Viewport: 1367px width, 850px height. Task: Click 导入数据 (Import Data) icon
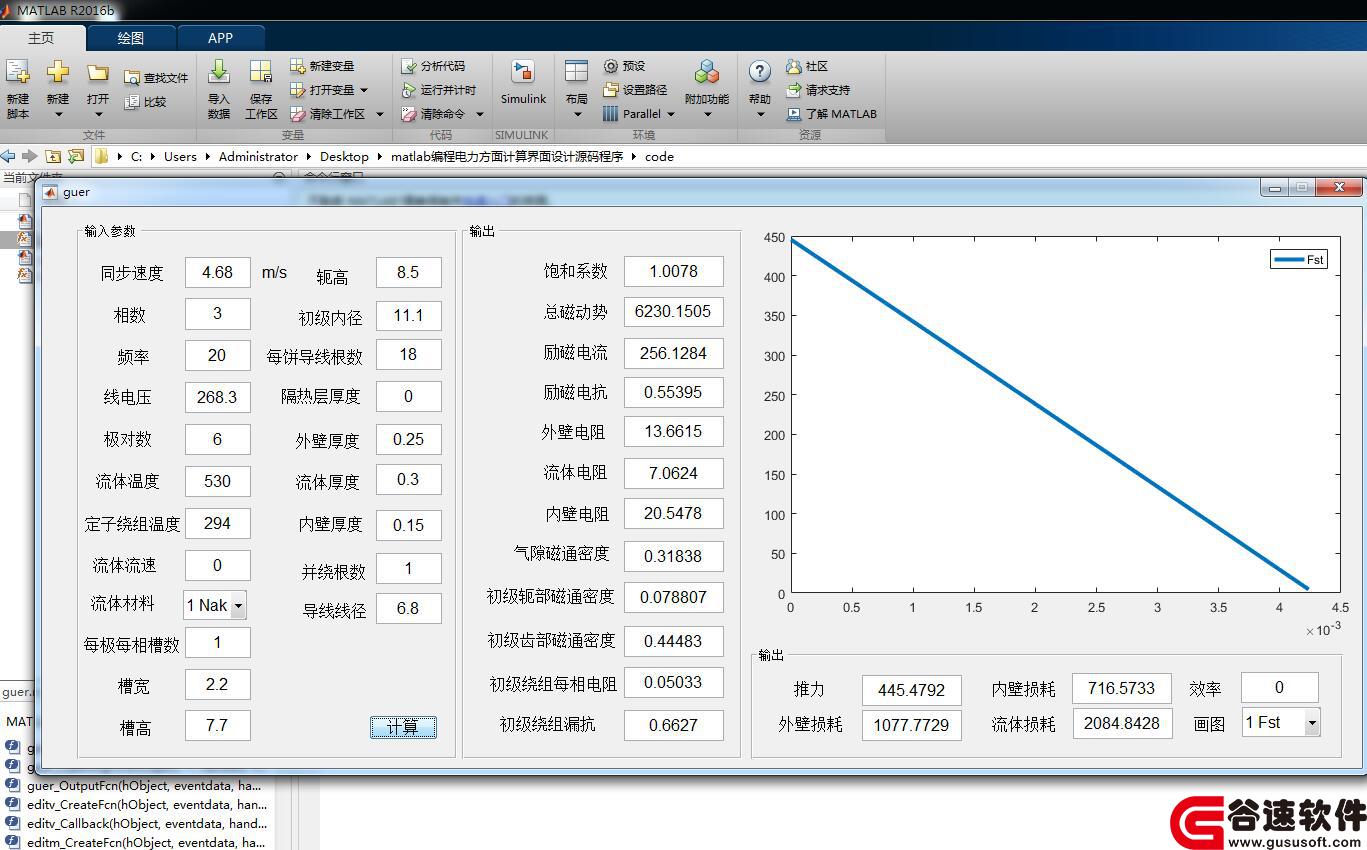tap(218, 72)
